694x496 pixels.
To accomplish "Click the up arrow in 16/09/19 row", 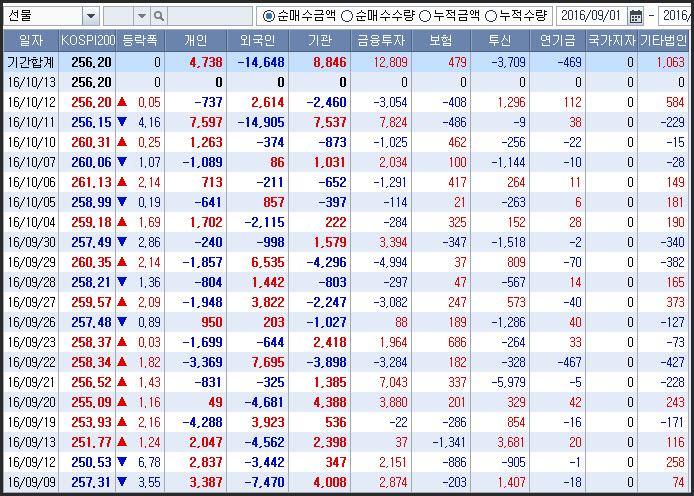I will (122, 422).
